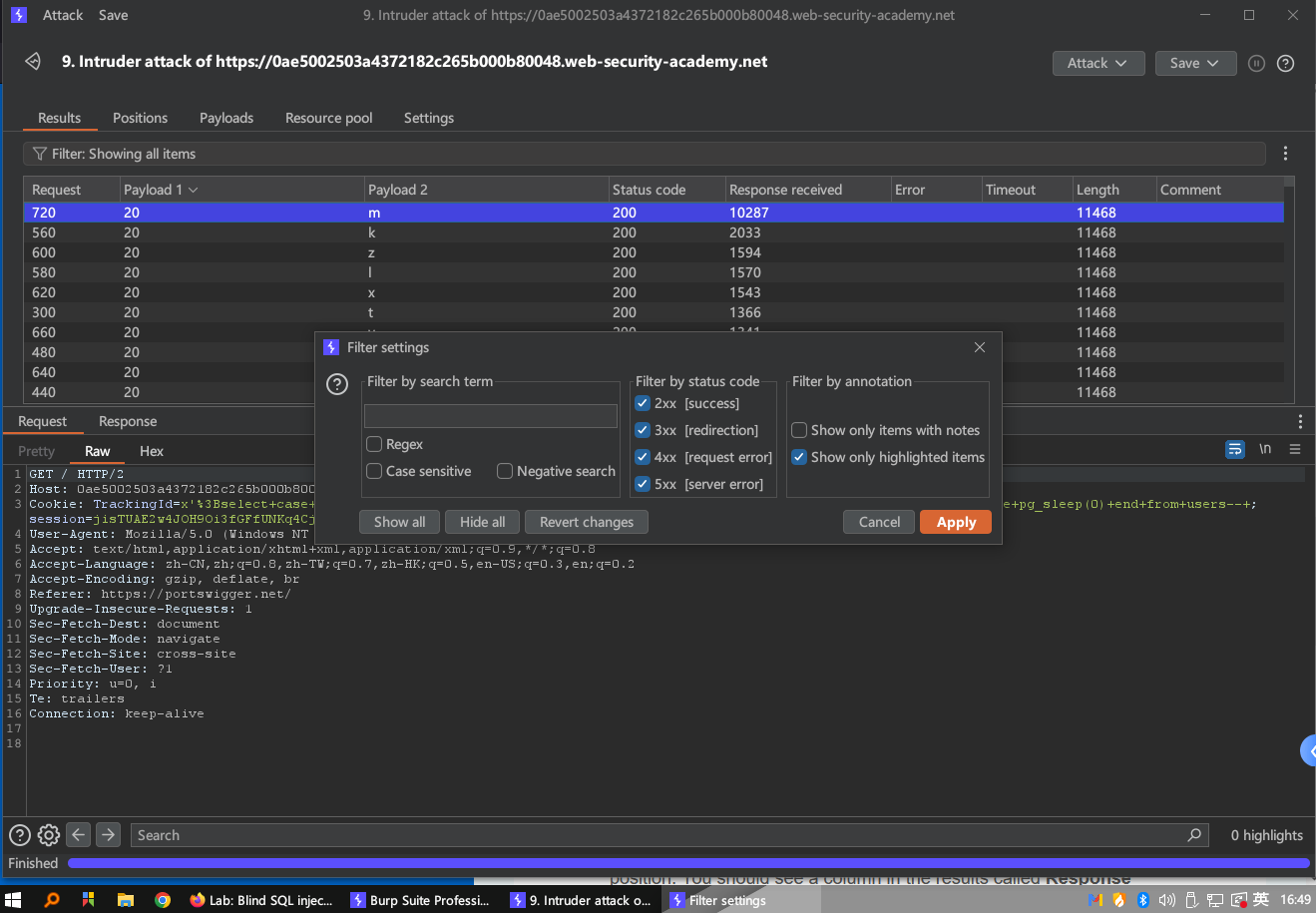This screenshot has width=1316, height=913.
Task: Uncheck 4xx [request error] status filter
Action: pos(643,457)
